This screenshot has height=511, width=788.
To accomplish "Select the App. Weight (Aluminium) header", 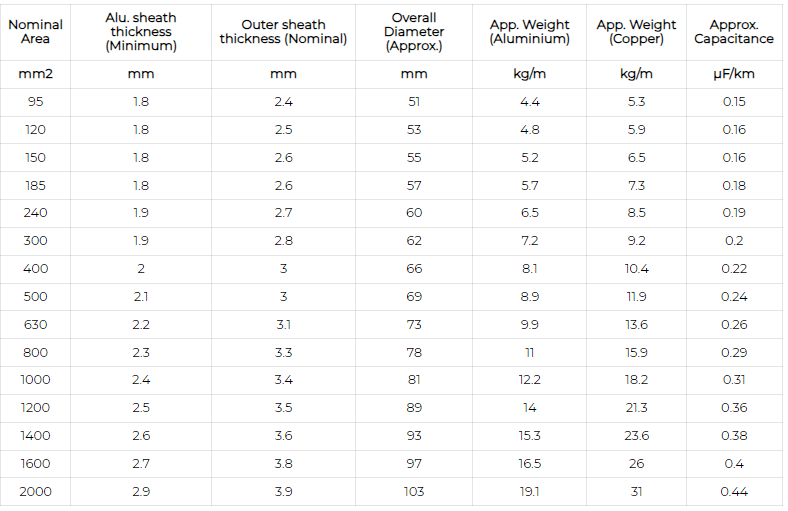I will [x=529, y=31].
